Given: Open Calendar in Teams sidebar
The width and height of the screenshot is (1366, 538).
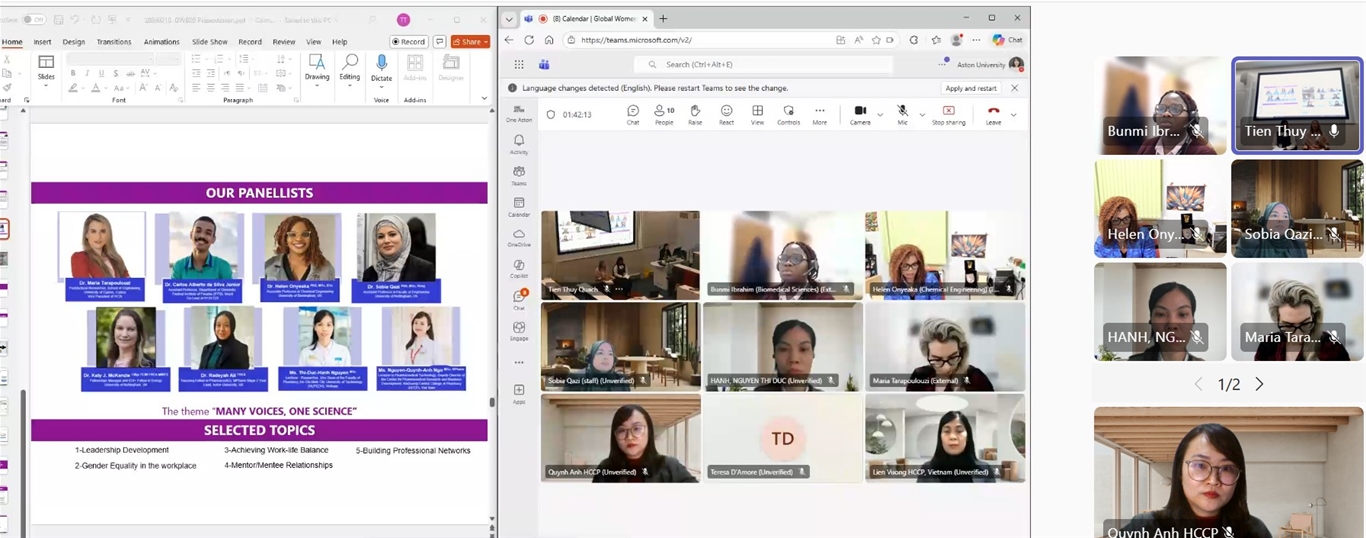Looking at the screenshot, I should 519,206.
